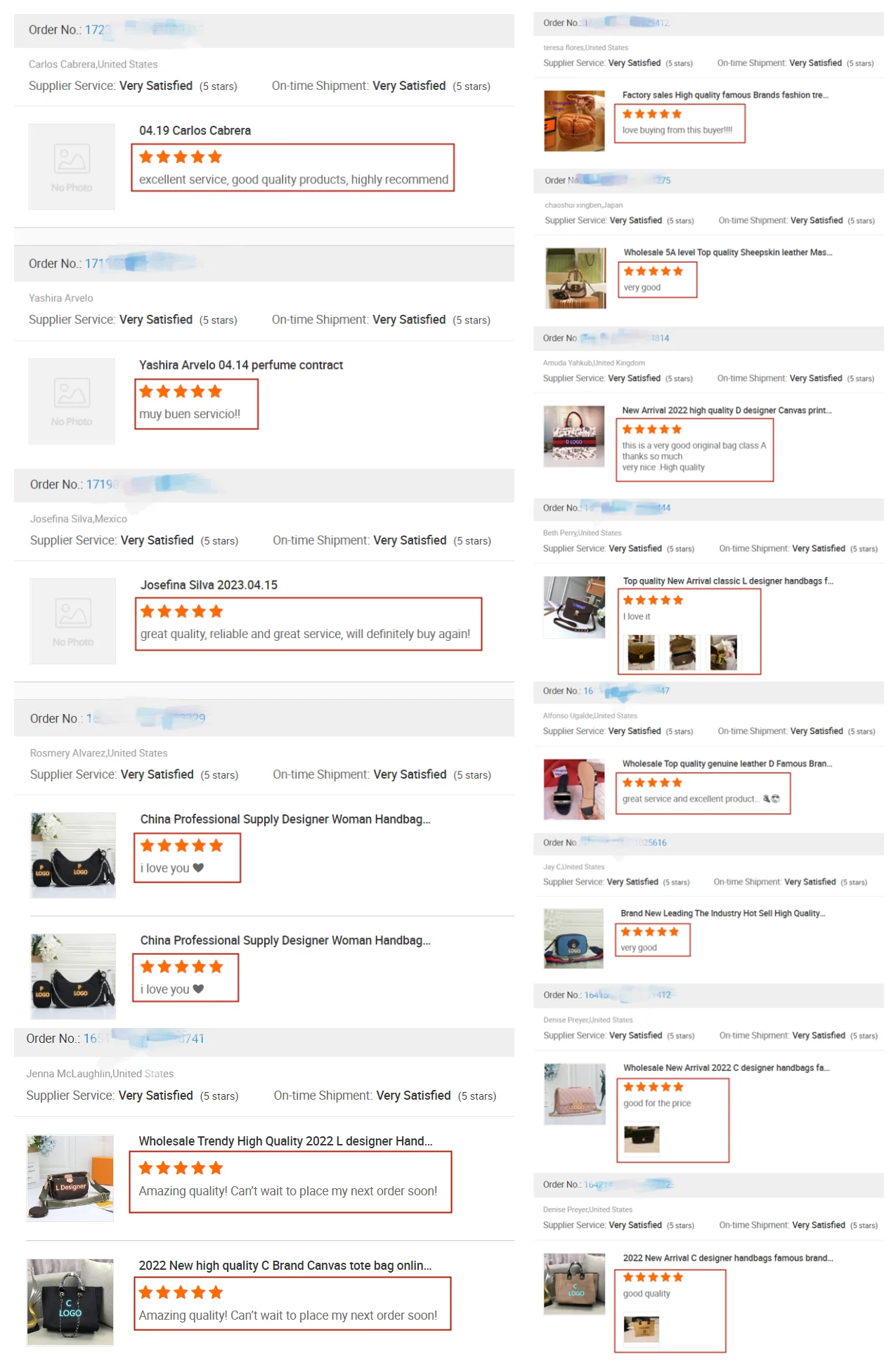The image size is (896, 1371).
Task: Open the 'Wholesale 5A level Top quality Sheepskin leather' link
Action: coord(728,252)
